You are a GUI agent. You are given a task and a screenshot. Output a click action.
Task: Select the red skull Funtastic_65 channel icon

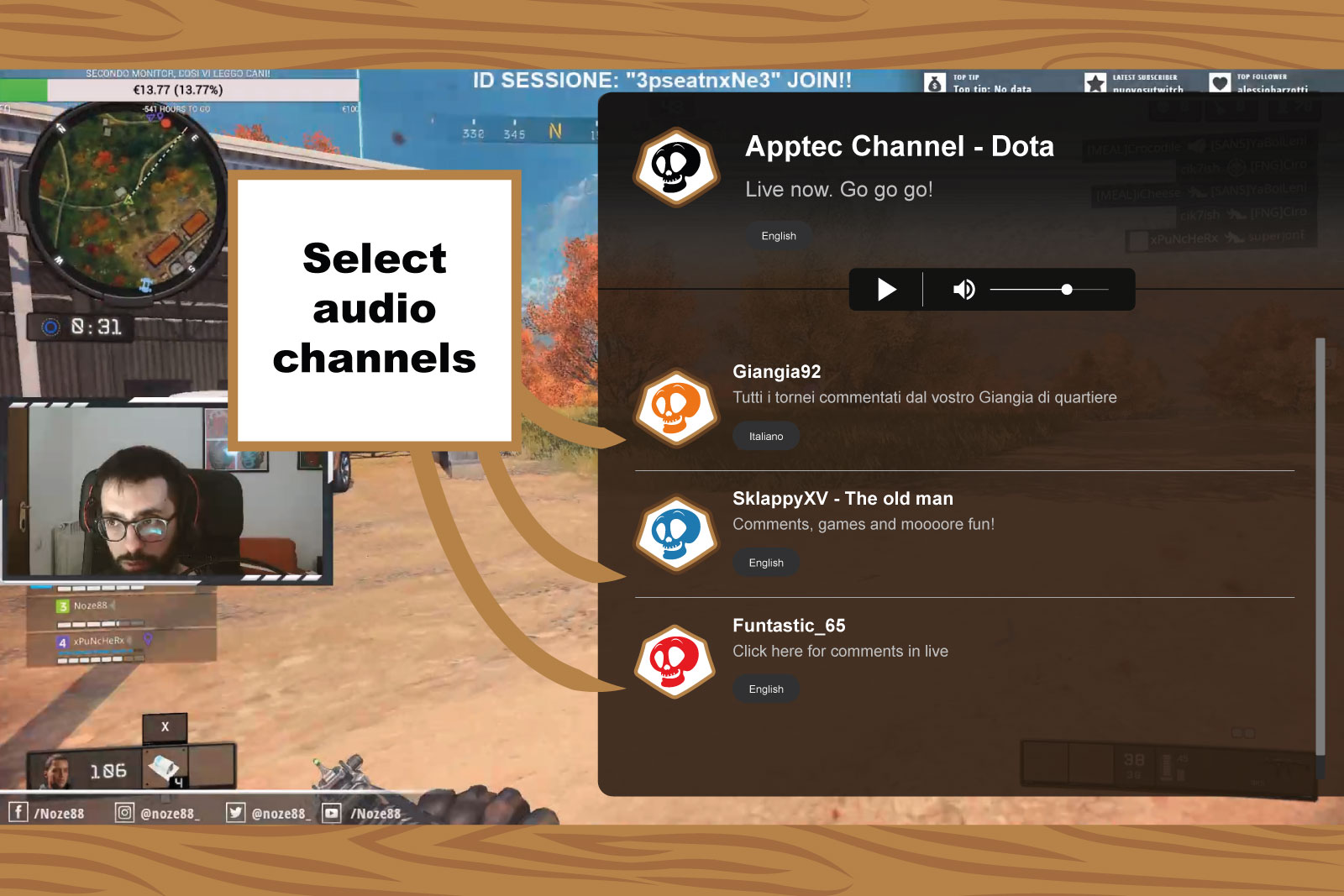point(676,662)
